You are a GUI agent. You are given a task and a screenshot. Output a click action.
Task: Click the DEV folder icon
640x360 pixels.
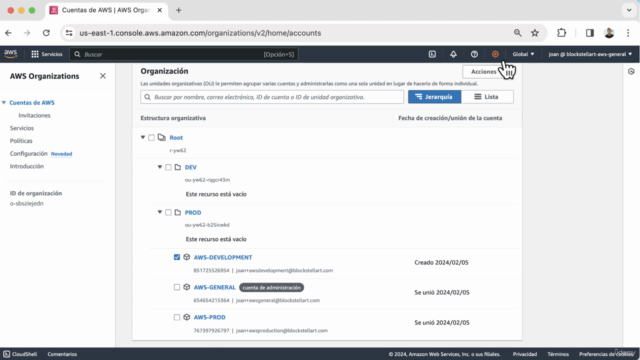tap(178, 167)
